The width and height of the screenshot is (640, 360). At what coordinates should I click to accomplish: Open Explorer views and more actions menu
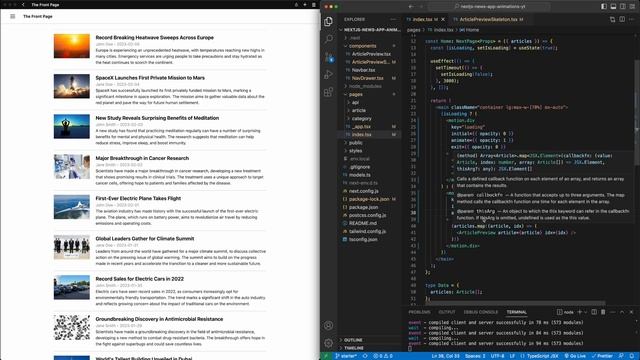(x=393, y=19)
